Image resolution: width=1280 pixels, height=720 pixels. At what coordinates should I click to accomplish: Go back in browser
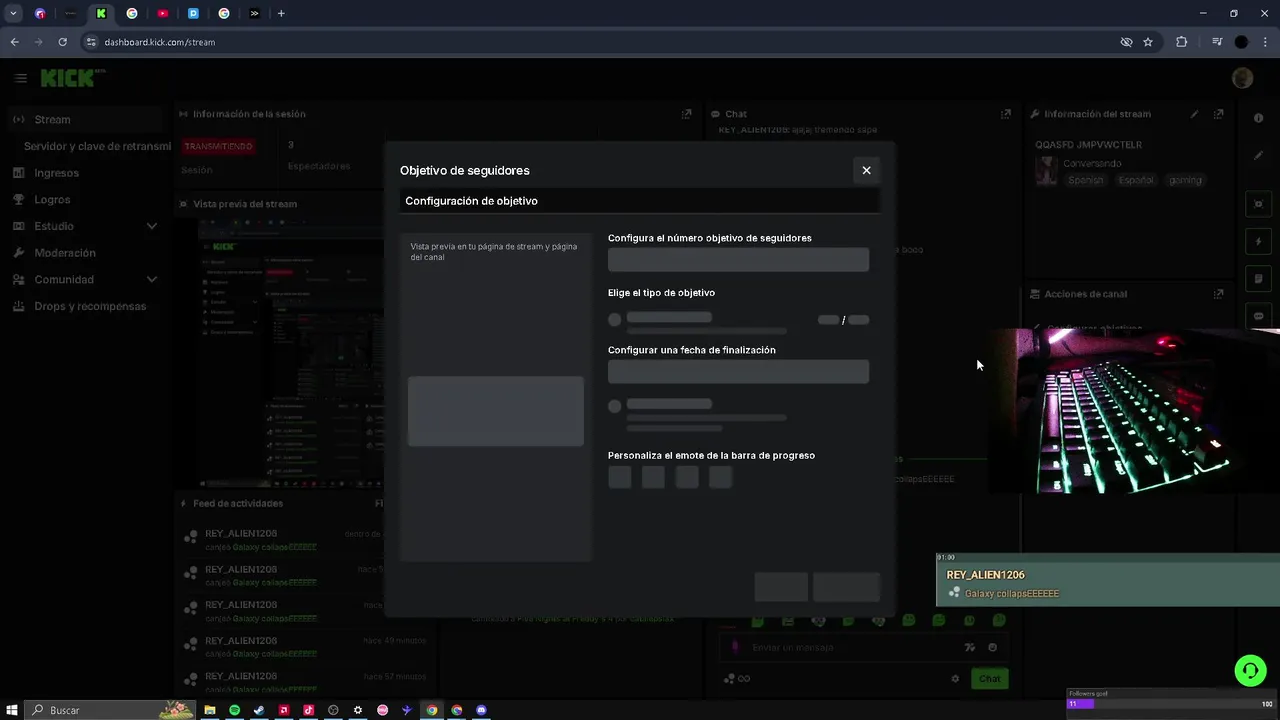click(14, 42)
